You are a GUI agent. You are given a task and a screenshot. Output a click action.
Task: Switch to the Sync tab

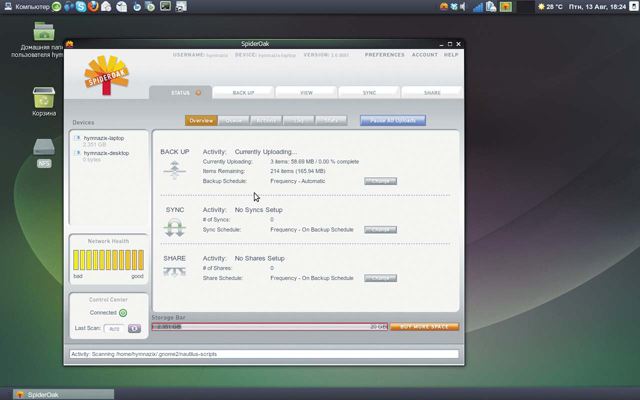pos(369,93)
